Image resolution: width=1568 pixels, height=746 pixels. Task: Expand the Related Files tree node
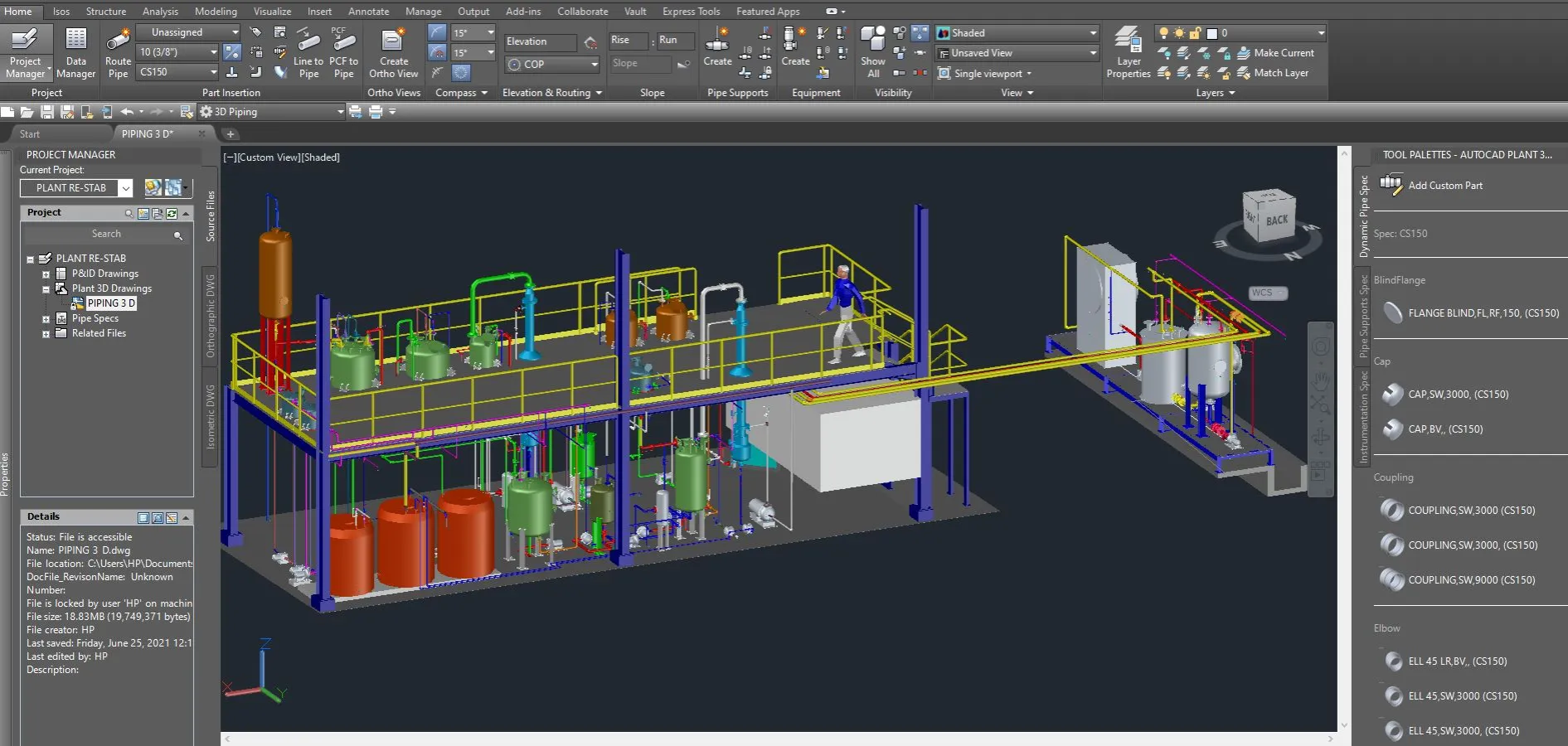(x=46, y=334)
